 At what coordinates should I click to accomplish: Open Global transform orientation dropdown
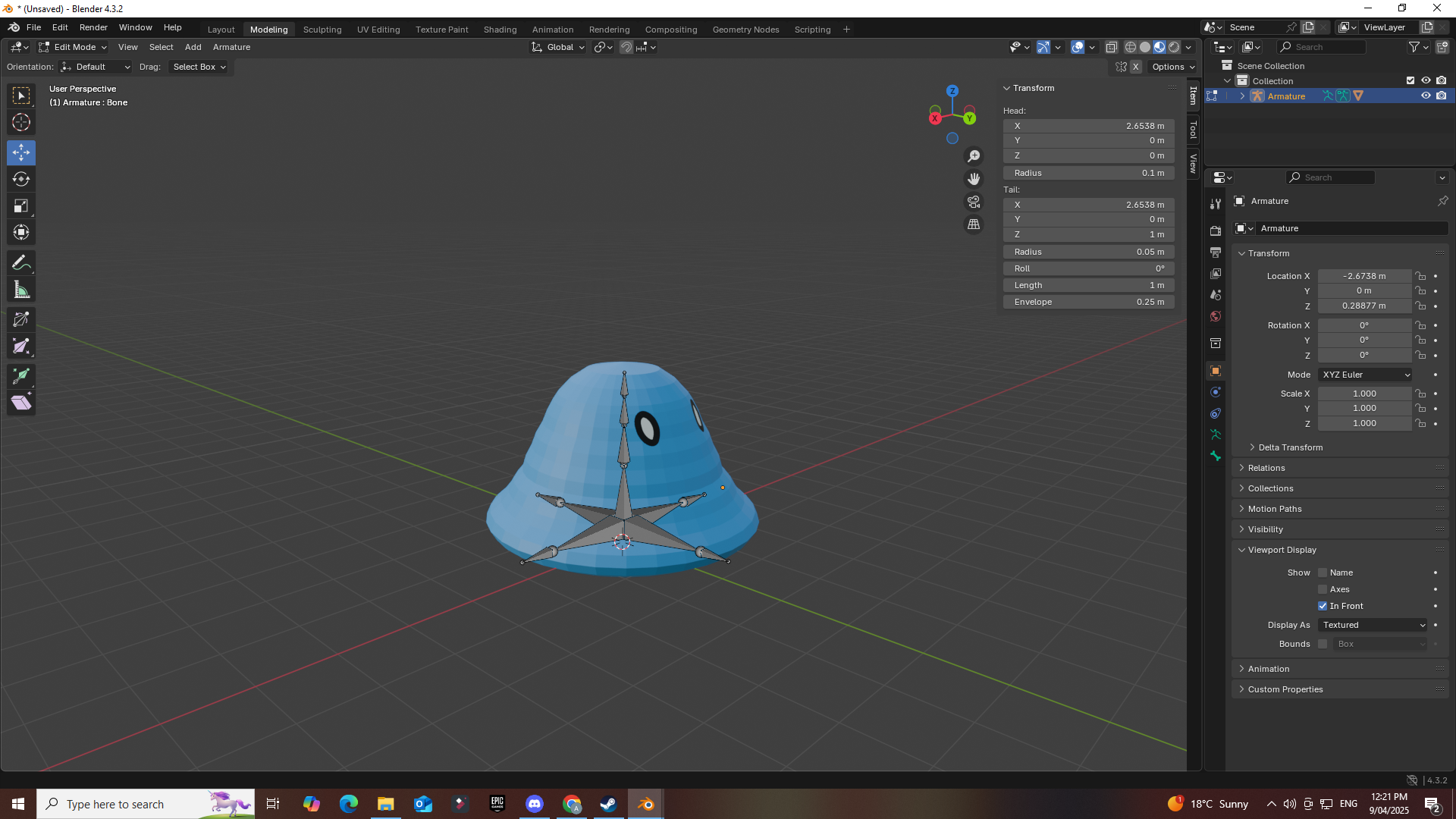point(559,47)
